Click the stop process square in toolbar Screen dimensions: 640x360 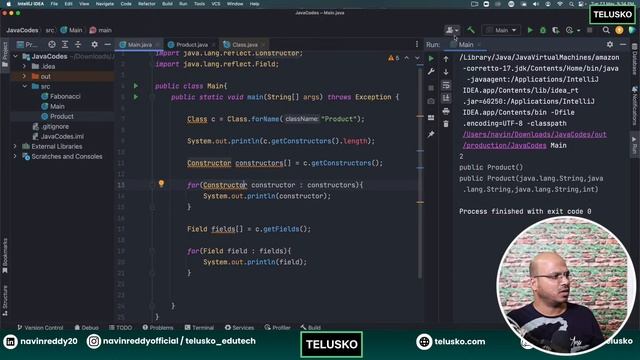tap(589, 30)
